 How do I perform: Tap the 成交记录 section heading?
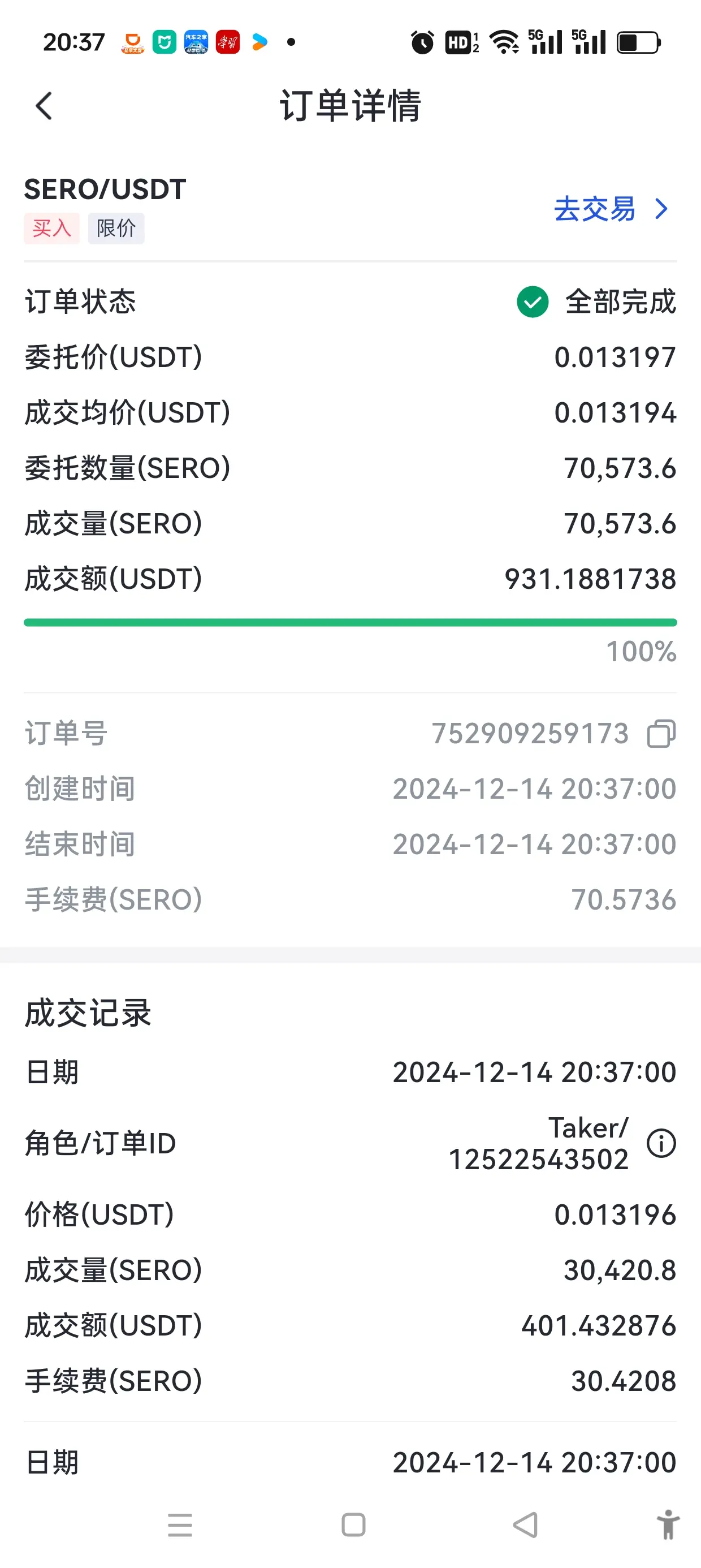tap(88, 1014)
